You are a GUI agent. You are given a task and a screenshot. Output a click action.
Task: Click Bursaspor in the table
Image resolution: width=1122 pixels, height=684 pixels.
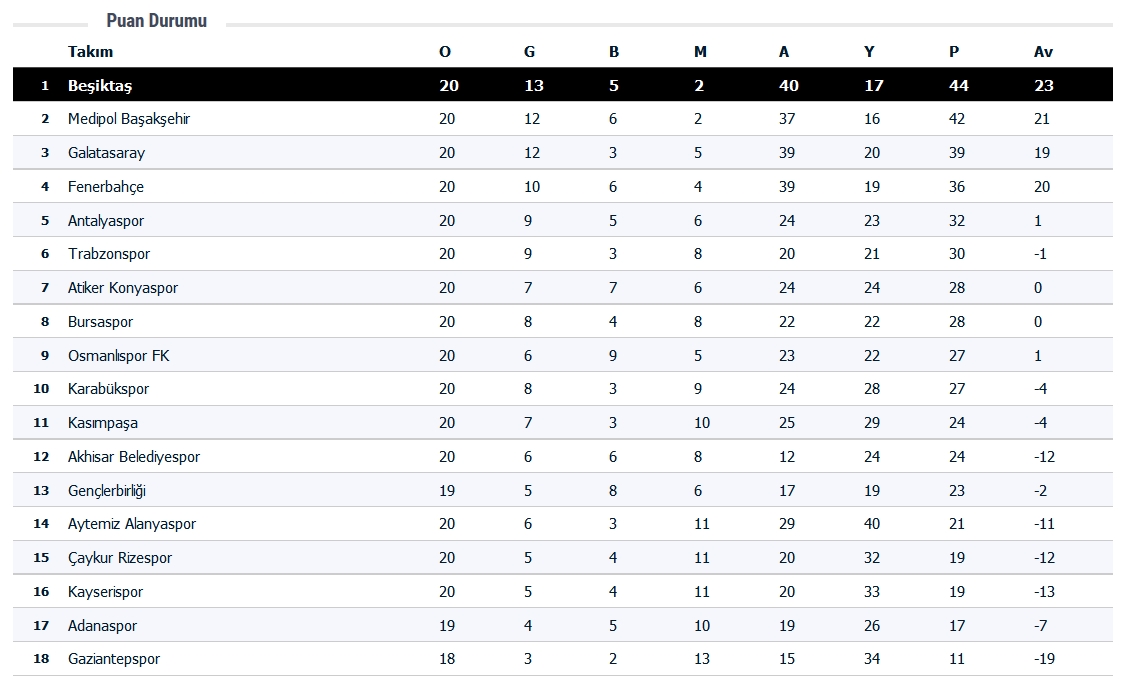point(100,322)
